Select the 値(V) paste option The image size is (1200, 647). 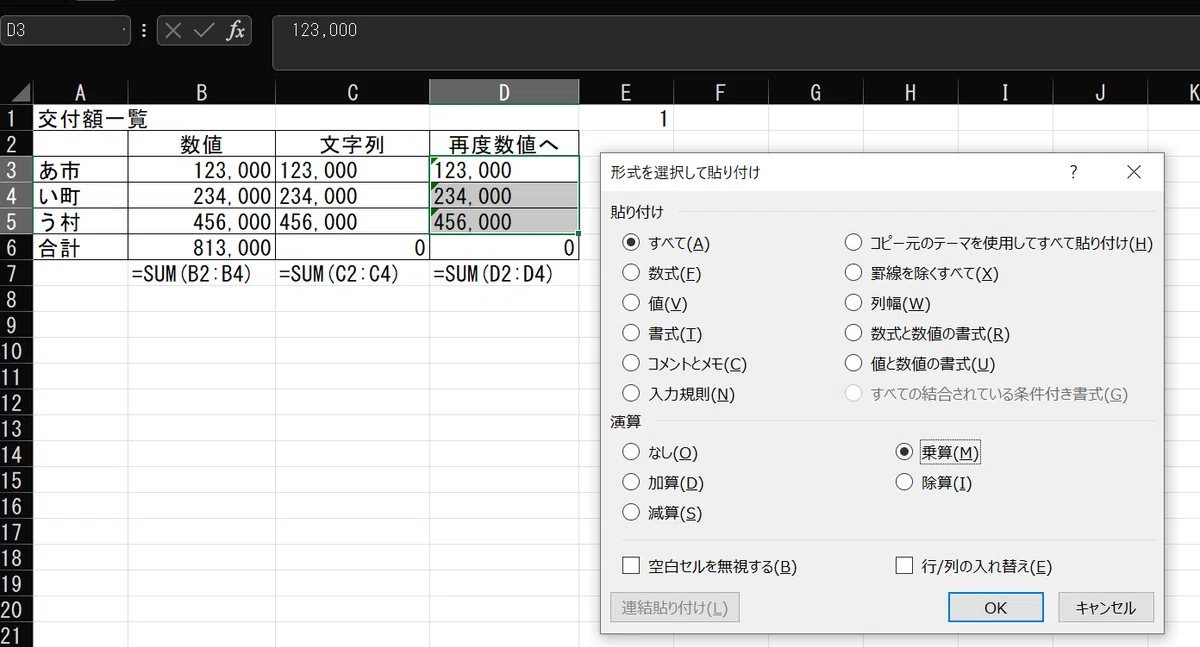(x=654, y=303)
